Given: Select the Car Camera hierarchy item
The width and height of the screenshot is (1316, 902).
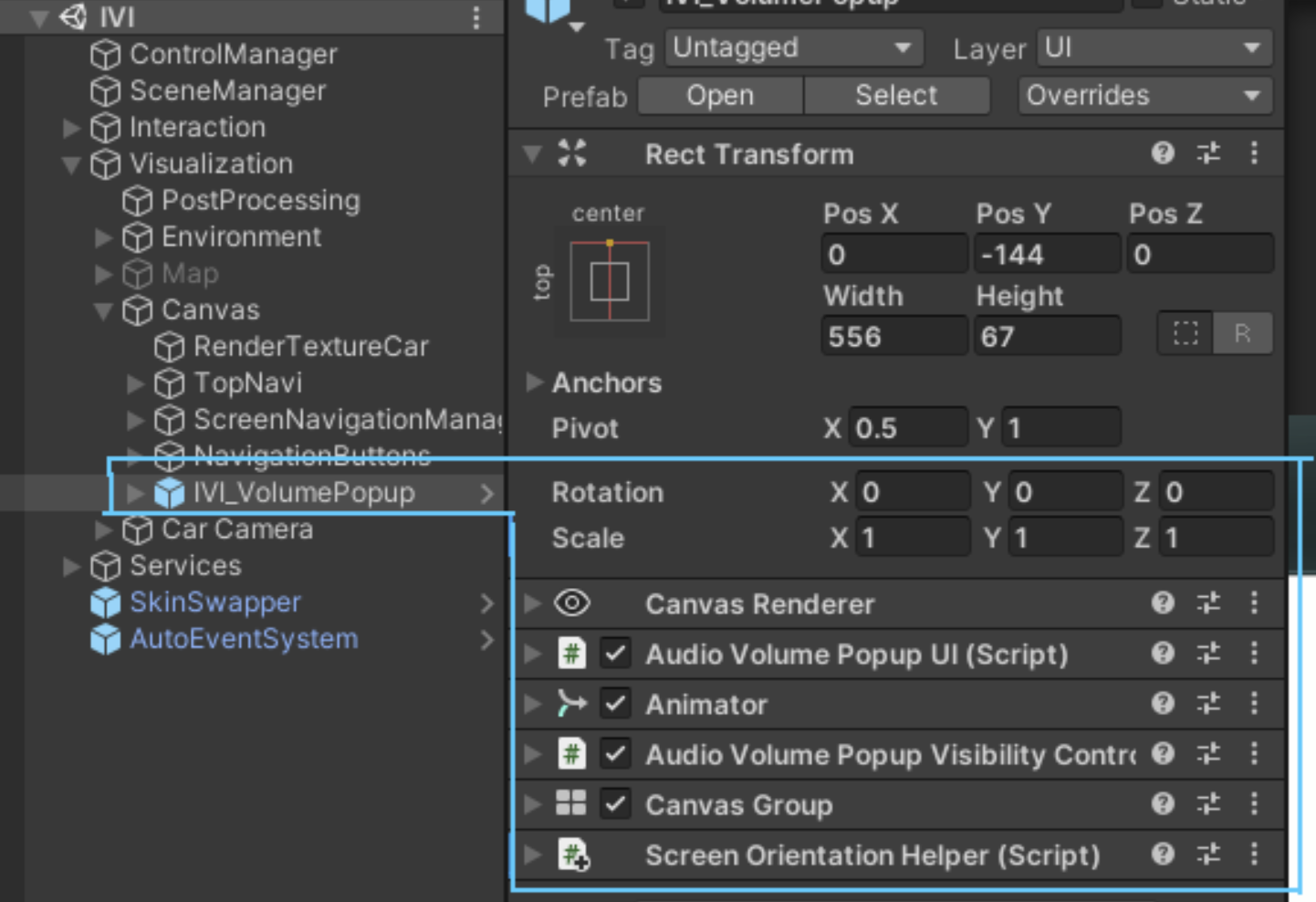Looking at the screenshot, I should pyautogui.click(x=236, y=529).
